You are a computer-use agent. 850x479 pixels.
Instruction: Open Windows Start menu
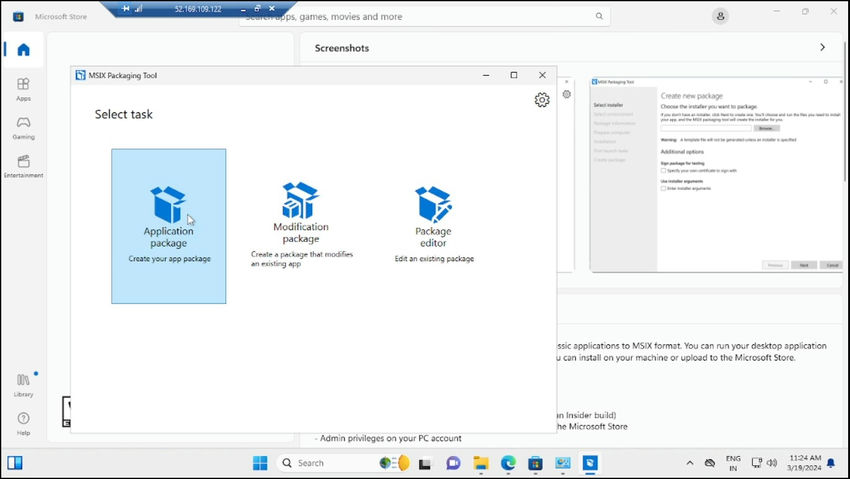click(260, 463)
